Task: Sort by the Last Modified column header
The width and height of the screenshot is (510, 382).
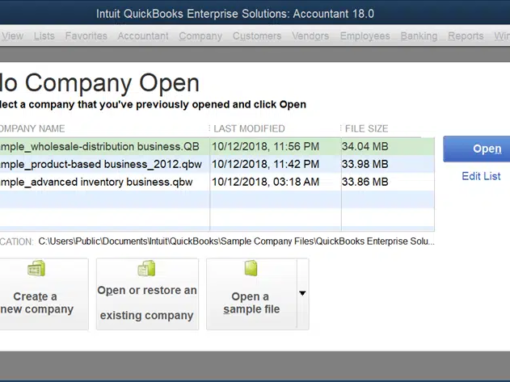Action: click(249, 129)
